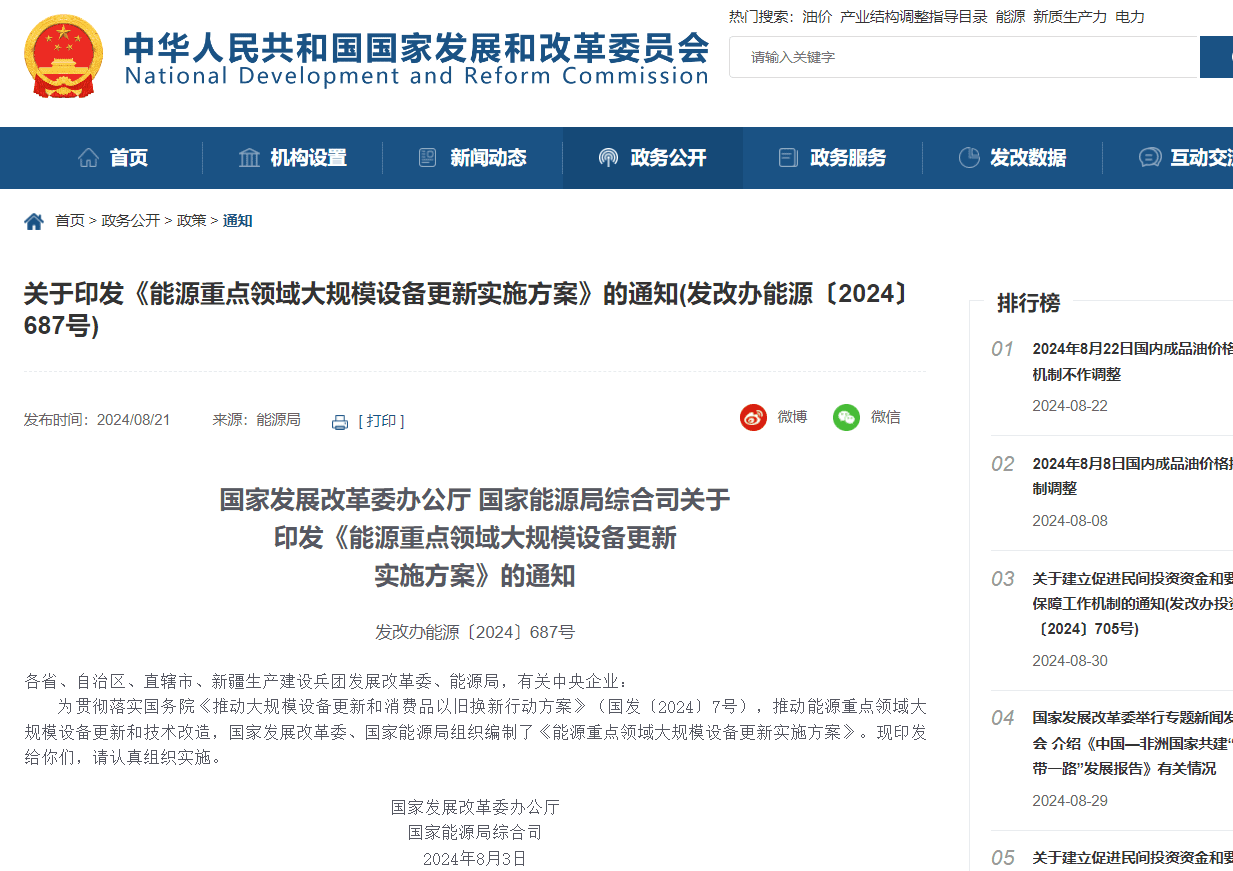Click the printer icon

(340, 422)
